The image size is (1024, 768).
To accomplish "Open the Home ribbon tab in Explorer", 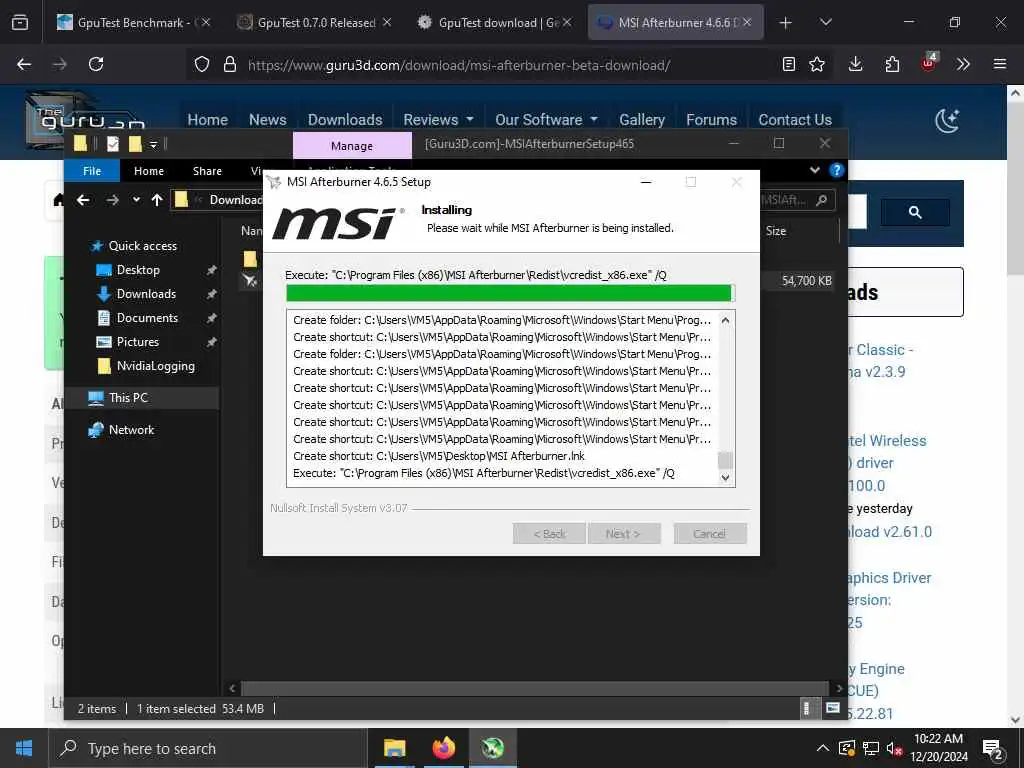I will coord(149,171).
